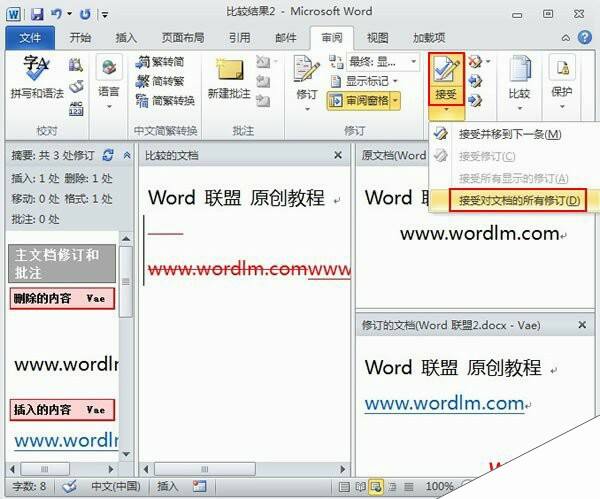Screen dimensions: 600x499
Task: Click the next change arrow icon
Action: click(x=475, y=101)
